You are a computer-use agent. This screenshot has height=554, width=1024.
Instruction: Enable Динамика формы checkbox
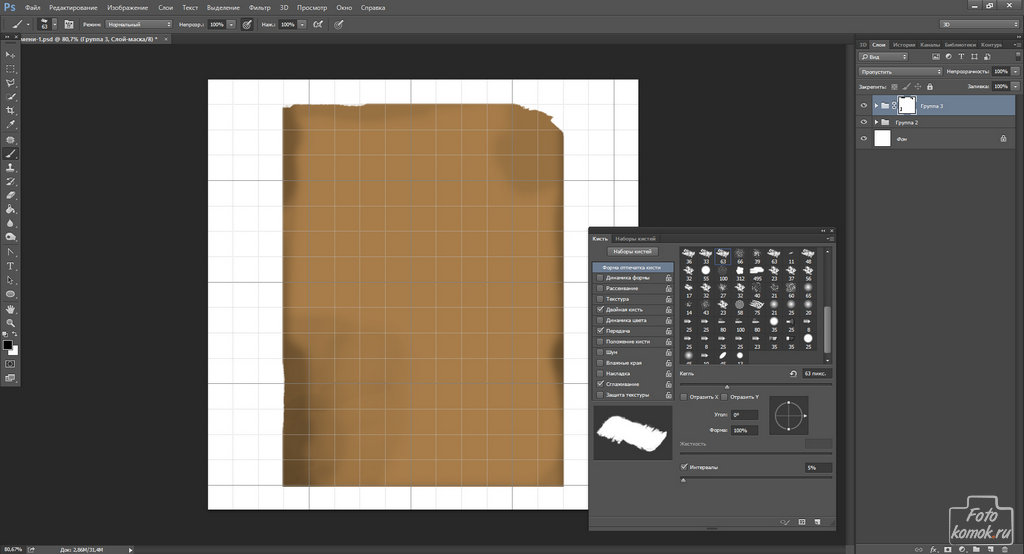point(600,278)
